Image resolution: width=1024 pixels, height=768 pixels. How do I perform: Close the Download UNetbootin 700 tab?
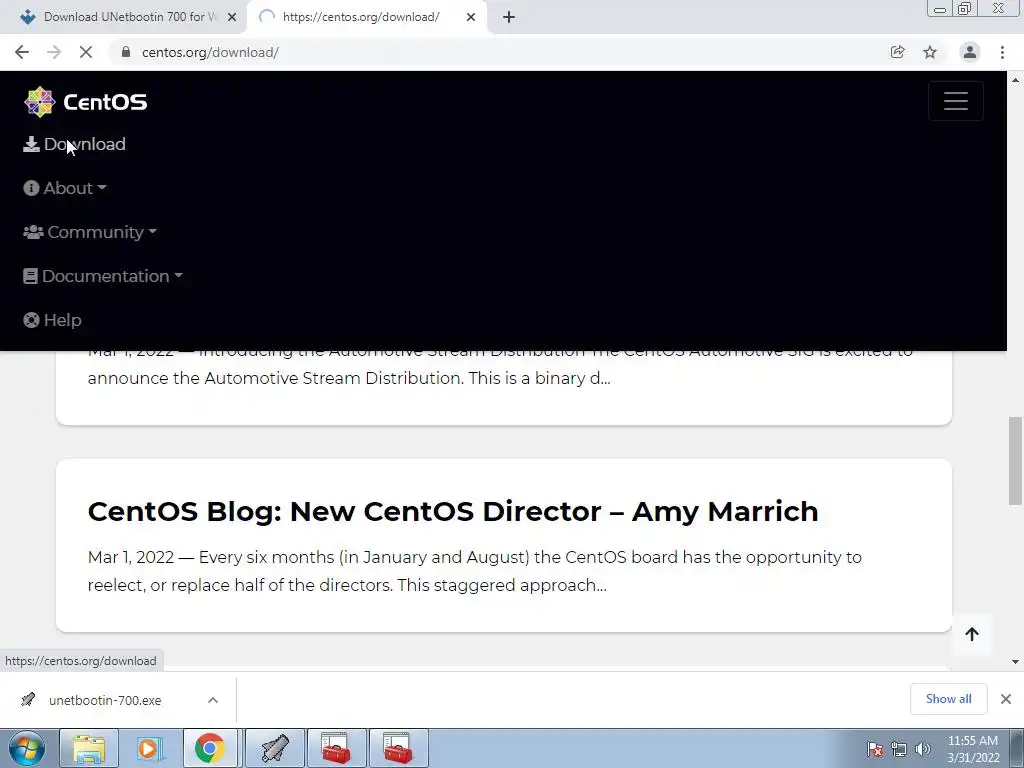coord(232,18)
